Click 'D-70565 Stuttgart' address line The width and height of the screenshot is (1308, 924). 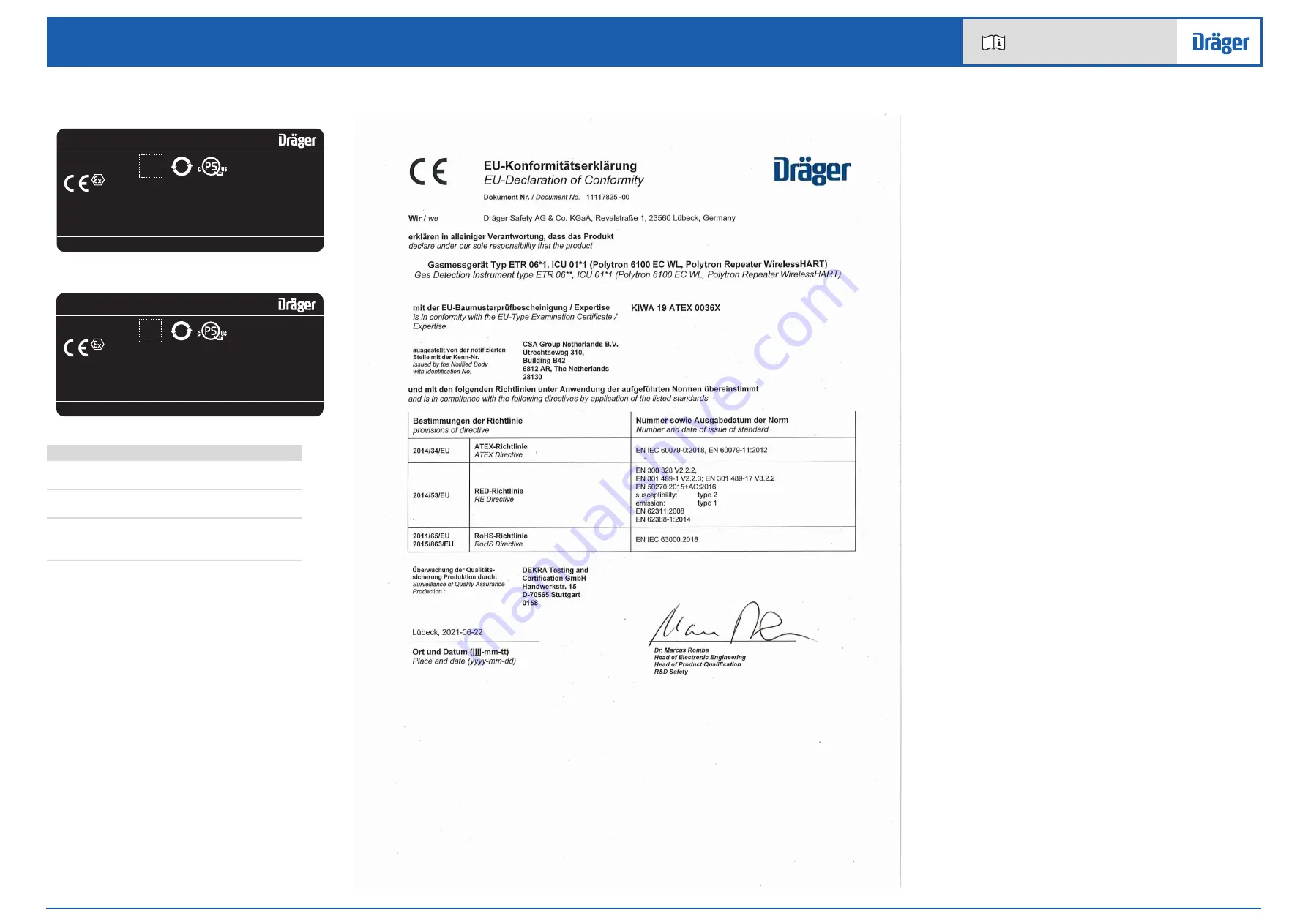pyautogui.click(x=551, y=595)
